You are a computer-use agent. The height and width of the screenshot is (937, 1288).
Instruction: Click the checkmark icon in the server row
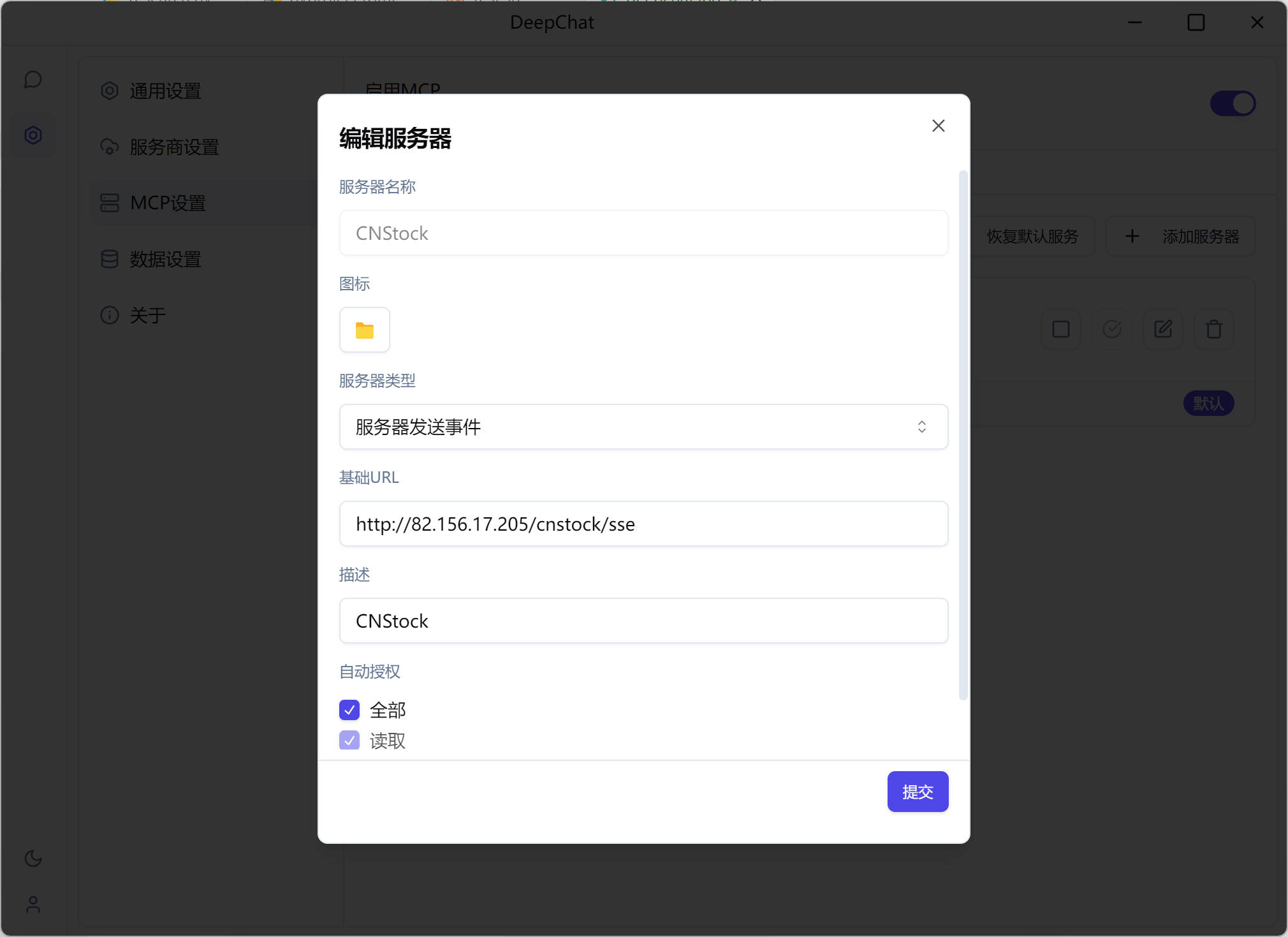[x=1112, y=329]
